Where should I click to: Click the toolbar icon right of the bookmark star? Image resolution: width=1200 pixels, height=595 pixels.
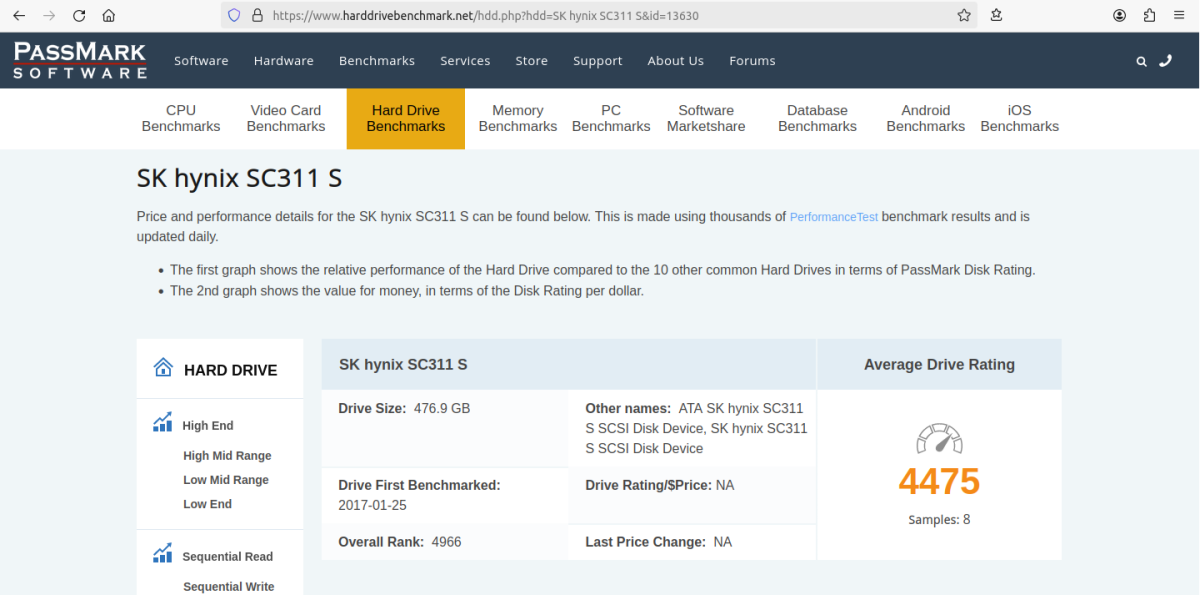pyautogui.click(x=996, y=16)
